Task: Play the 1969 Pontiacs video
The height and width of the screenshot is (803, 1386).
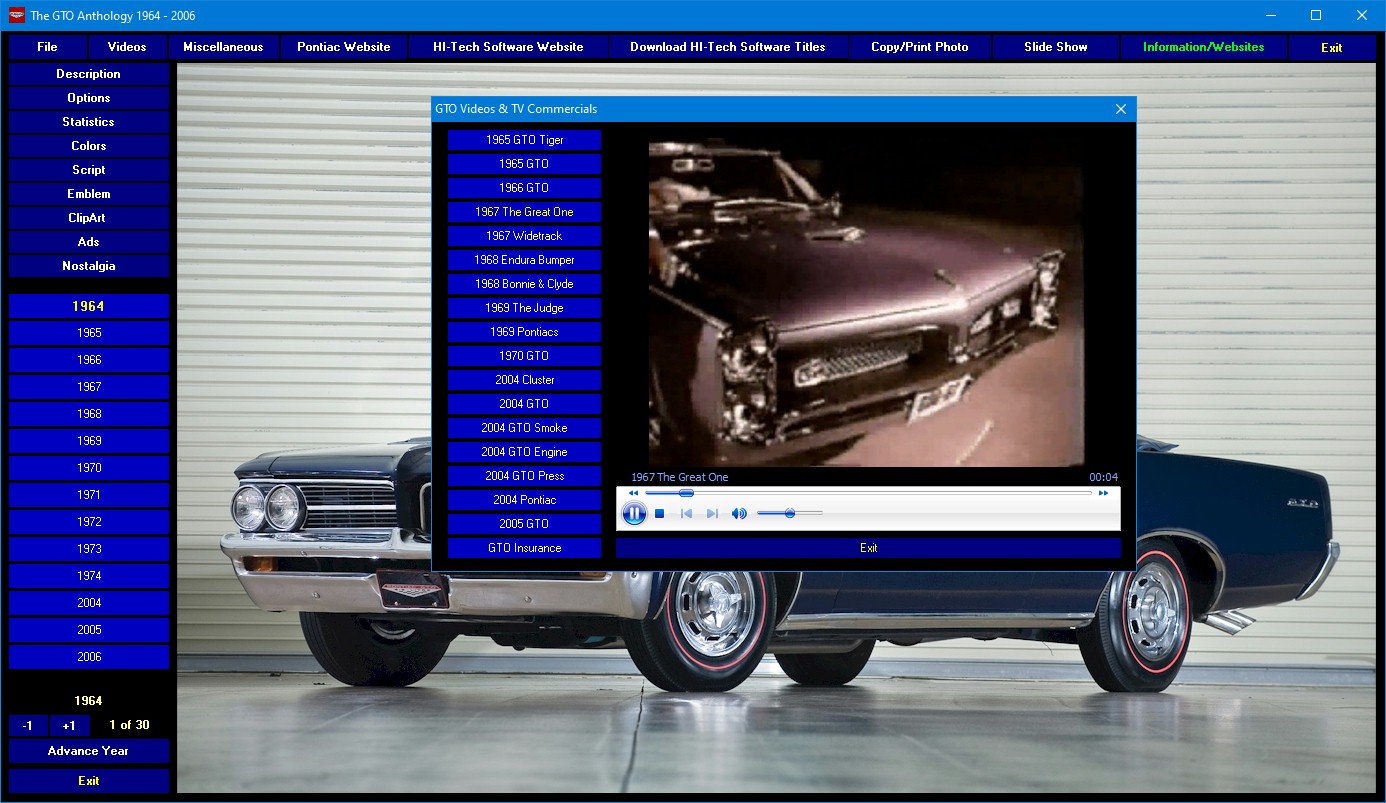Action: click(x=525, y=332)
